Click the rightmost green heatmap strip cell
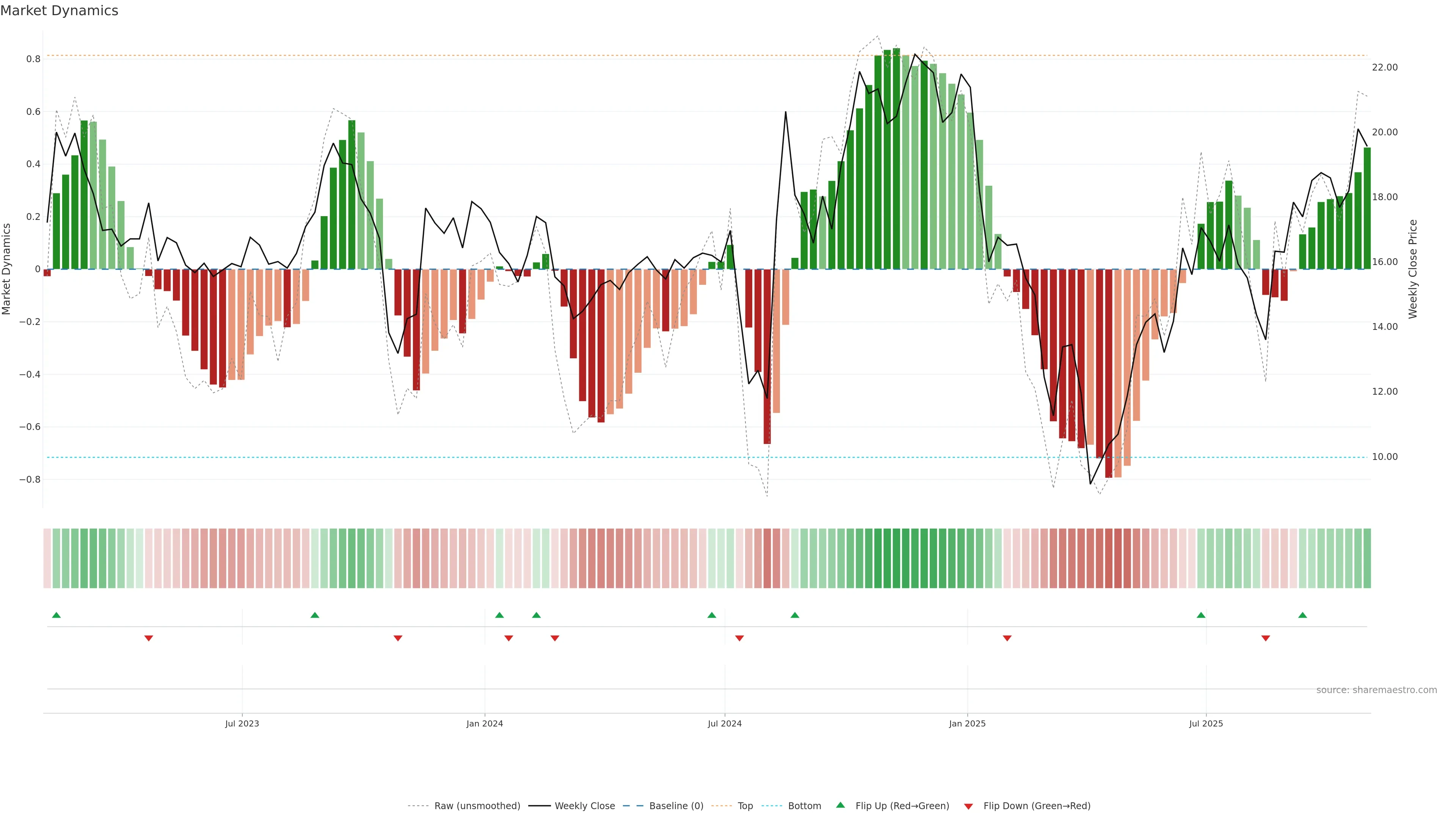Image resolution: width=1456 pixels, height=819 pixels. coord(1367,558)
